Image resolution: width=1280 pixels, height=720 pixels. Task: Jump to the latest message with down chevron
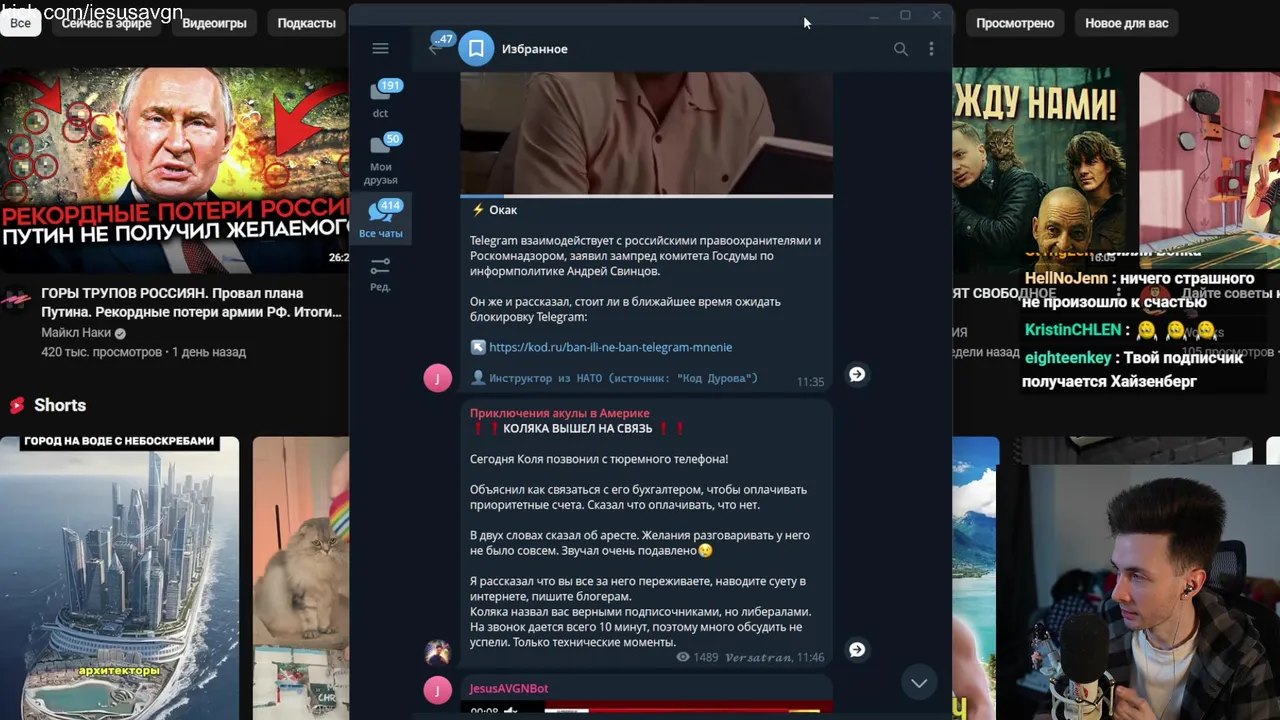coord(919,683)
